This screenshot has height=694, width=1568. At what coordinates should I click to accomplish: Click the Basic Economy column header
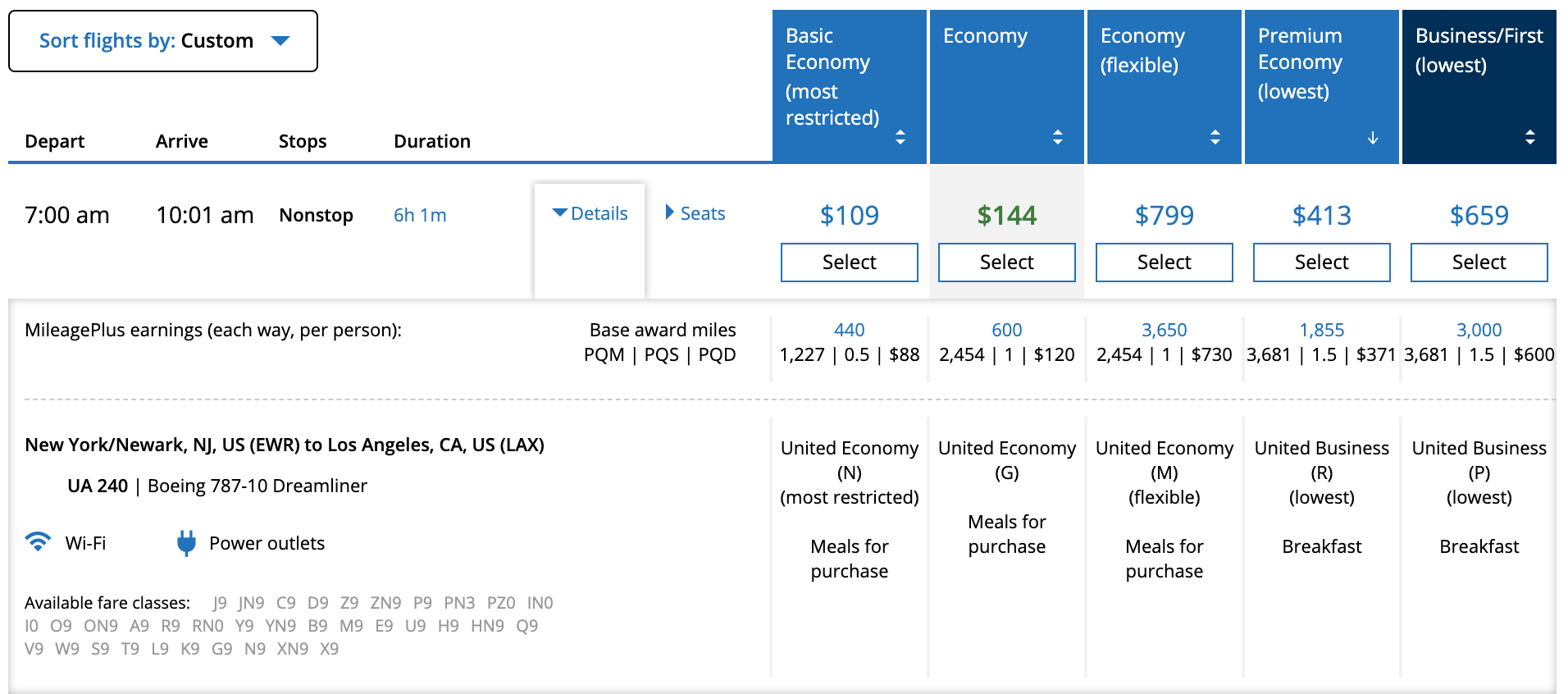[x=850, y=86]
